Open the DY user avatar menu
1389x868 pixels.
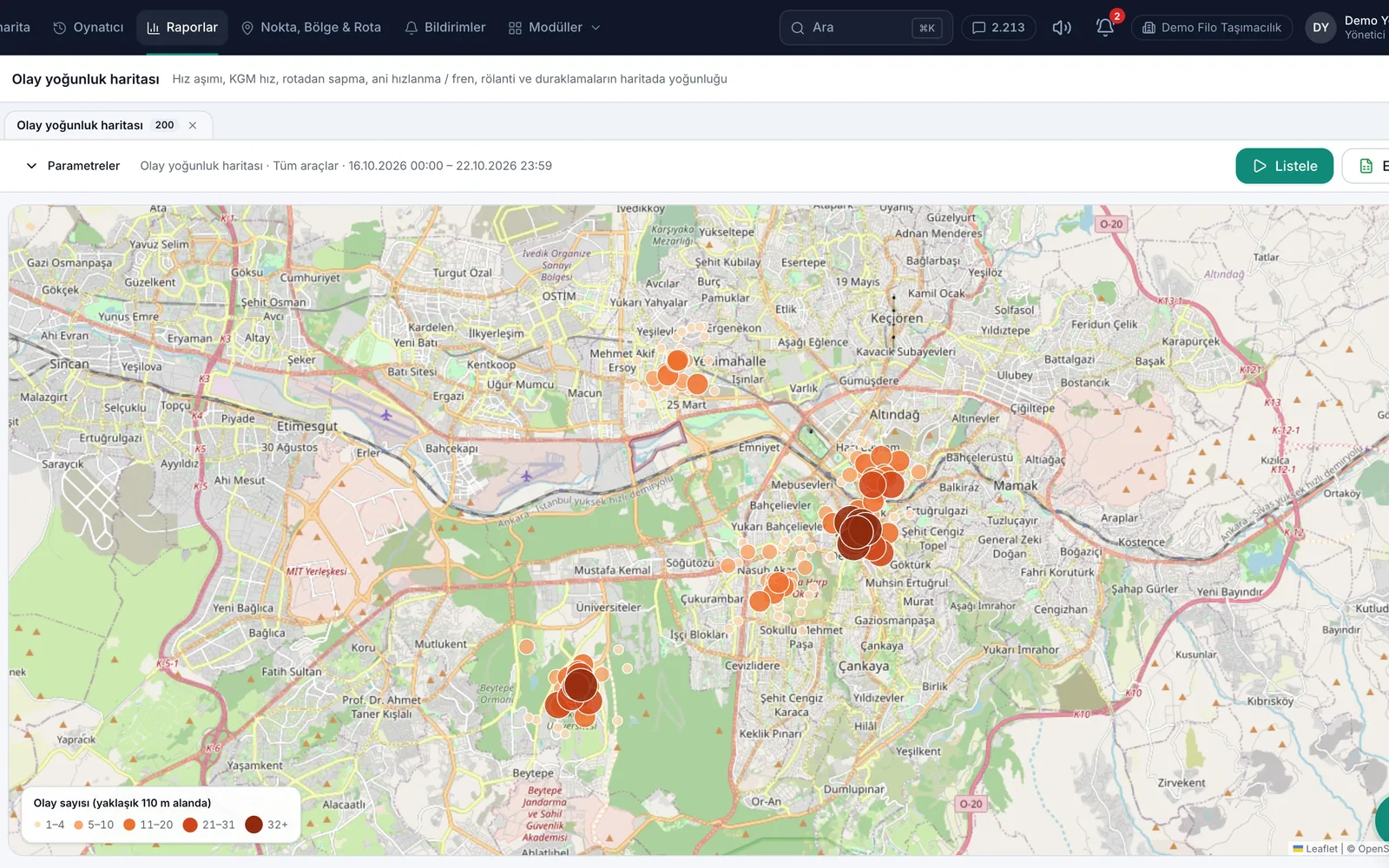1320,28
